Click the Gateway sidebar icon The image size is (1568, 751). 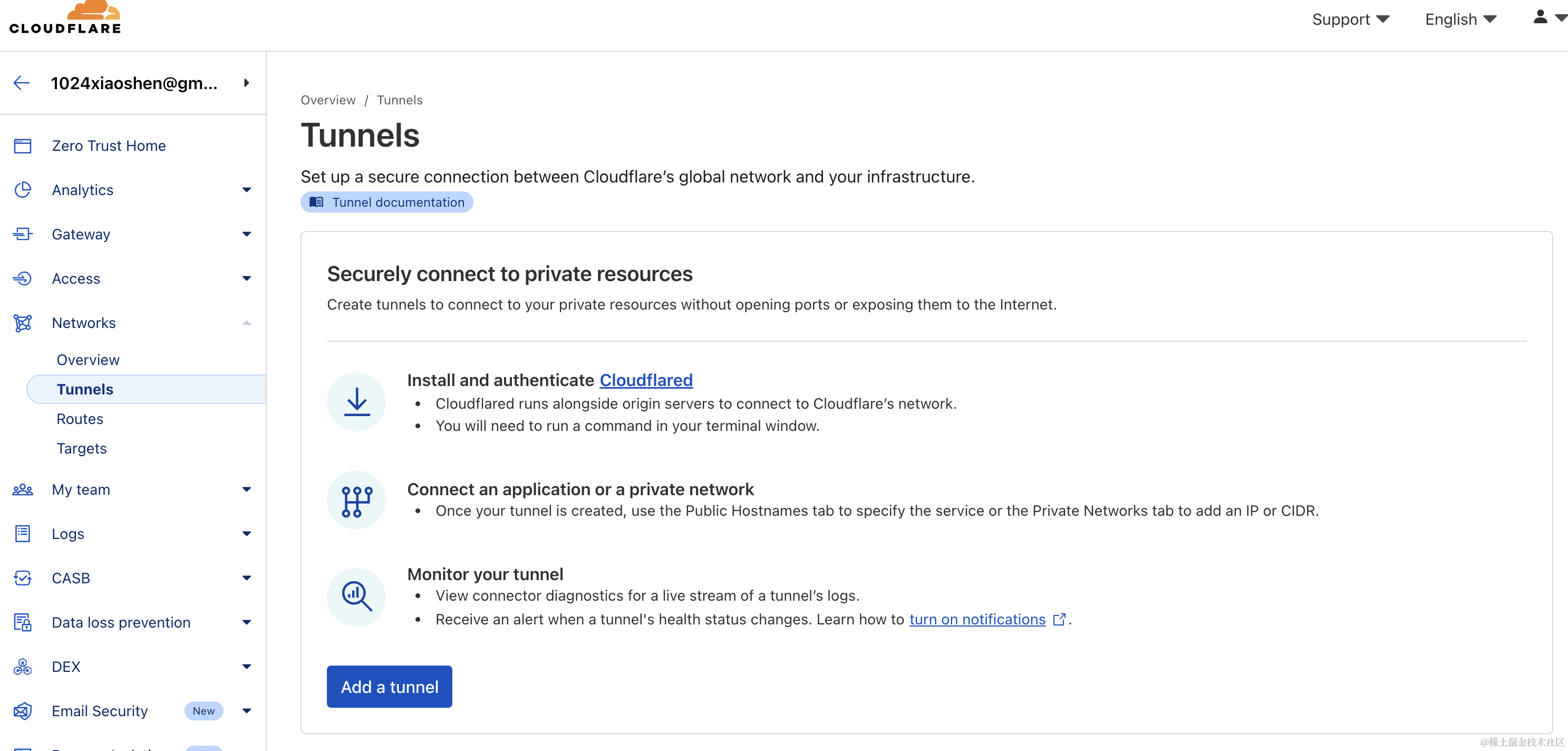[23, 234]
